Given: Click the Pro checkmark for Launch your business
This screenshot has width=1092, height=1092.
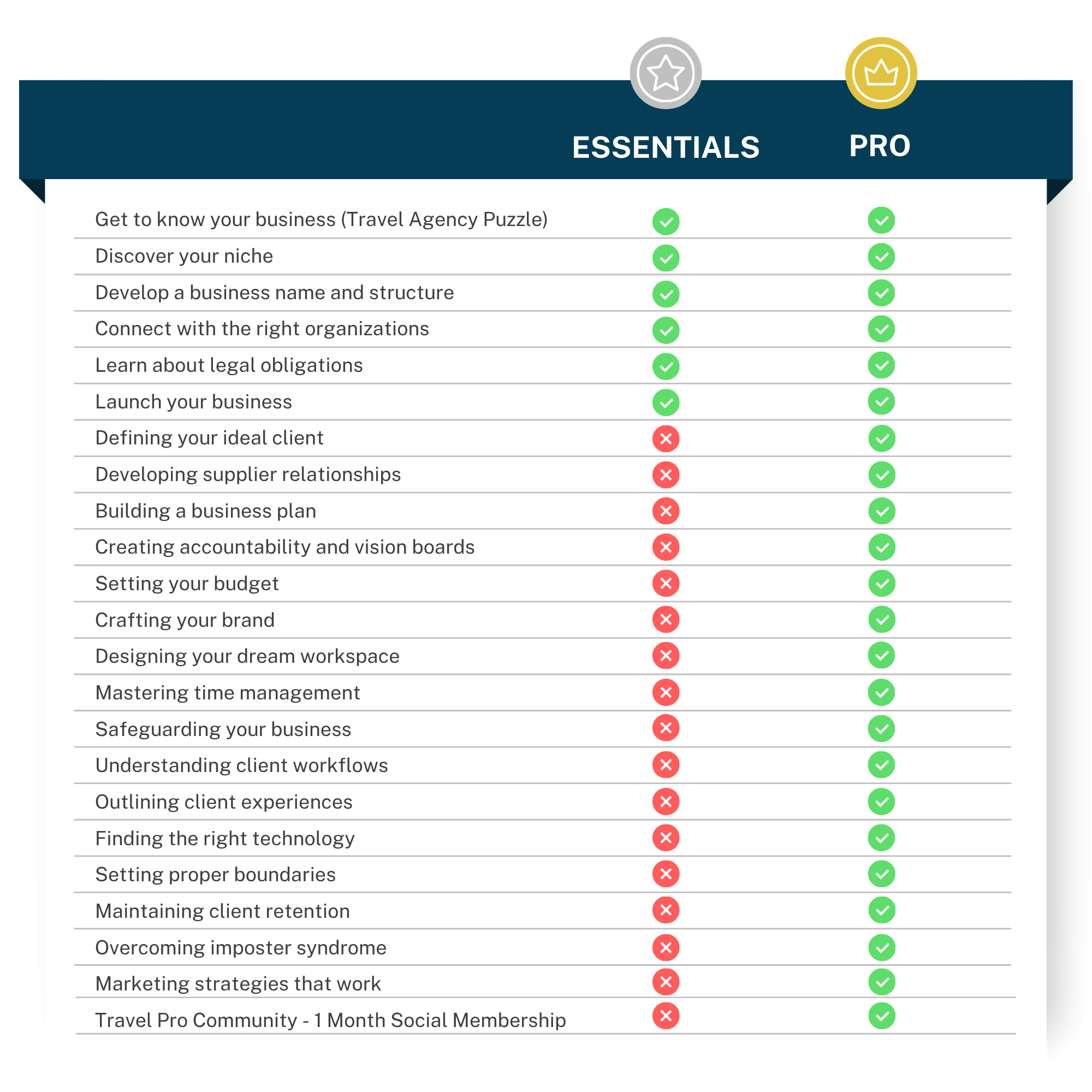Looking at the screenshot, I should click(881, 402).
